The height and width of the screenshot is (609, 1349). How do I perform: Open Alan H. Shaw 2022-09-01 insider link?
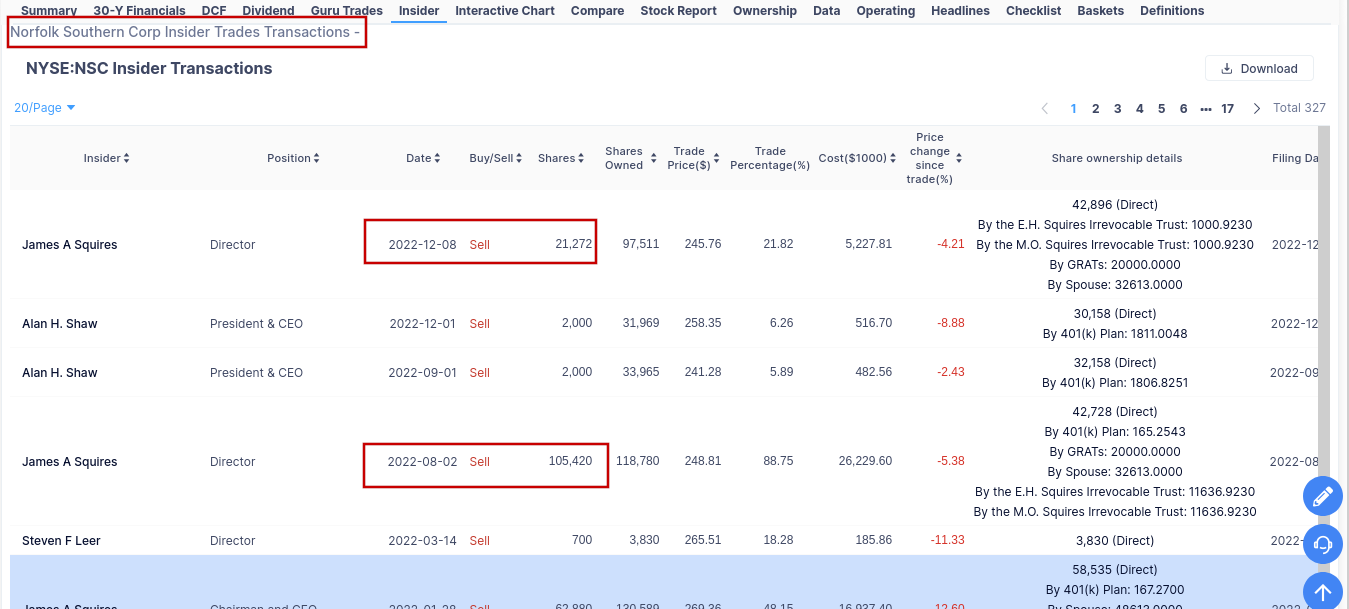click(x=60, y=372)
